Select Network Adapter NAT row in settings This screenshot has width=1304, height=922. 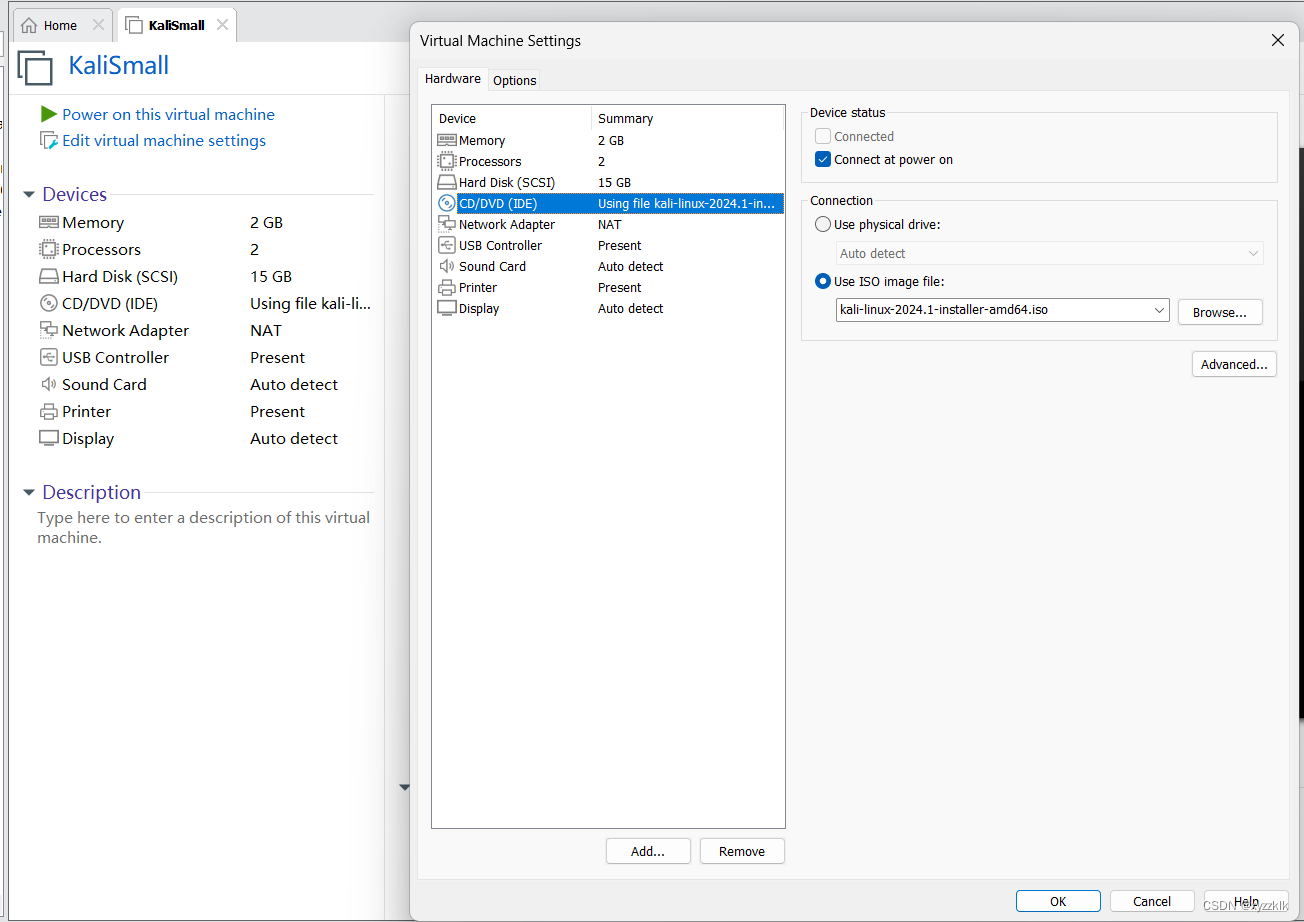click(x=608, y=225)
